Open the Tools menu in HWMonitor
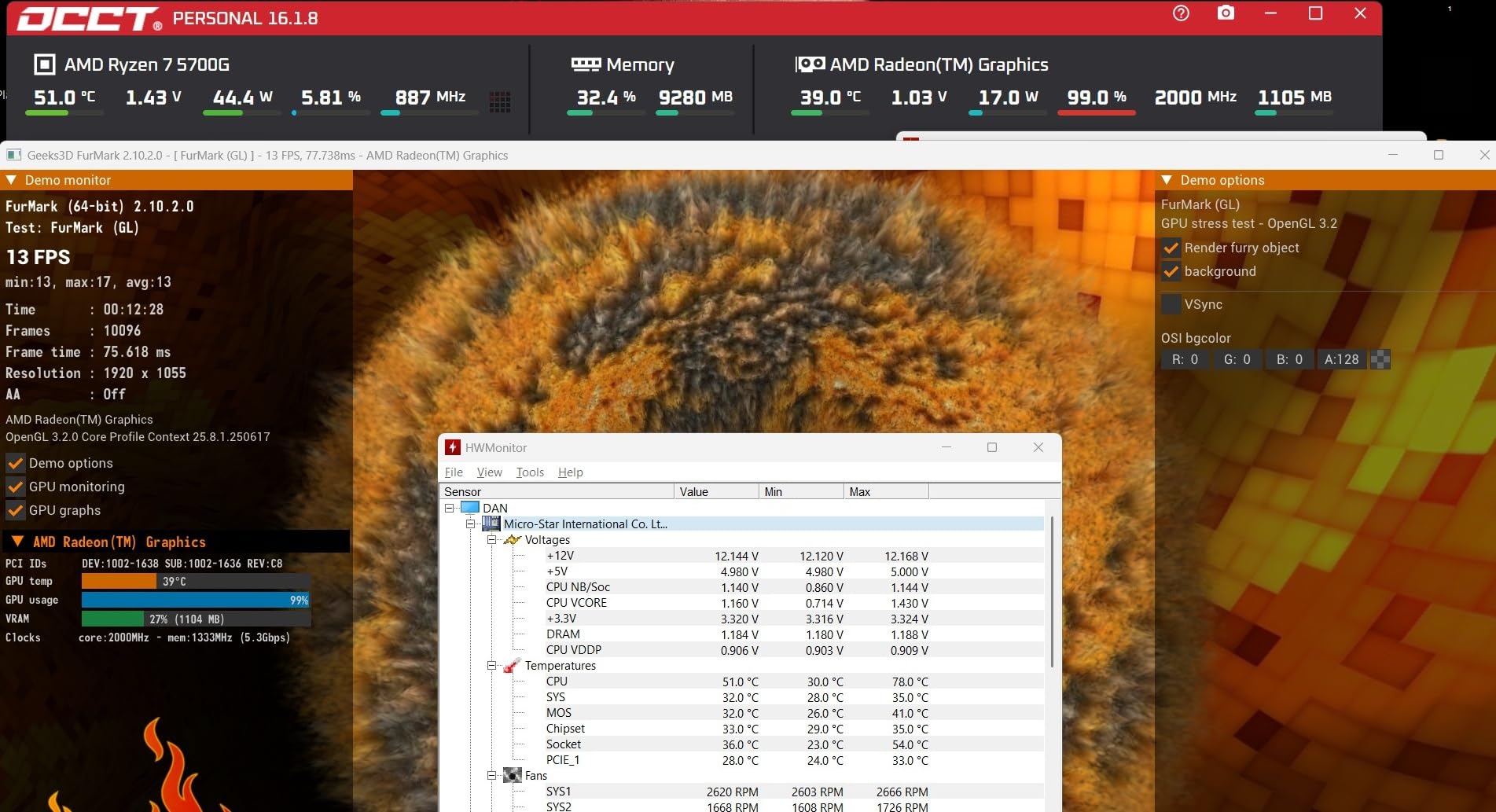 (x=530, y=472)
